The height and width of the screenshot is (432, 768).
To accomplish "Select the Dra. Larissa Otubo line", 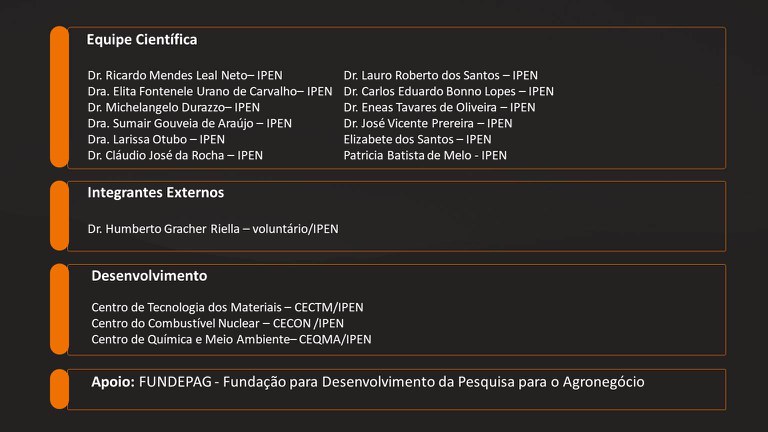I will (156, 139).
